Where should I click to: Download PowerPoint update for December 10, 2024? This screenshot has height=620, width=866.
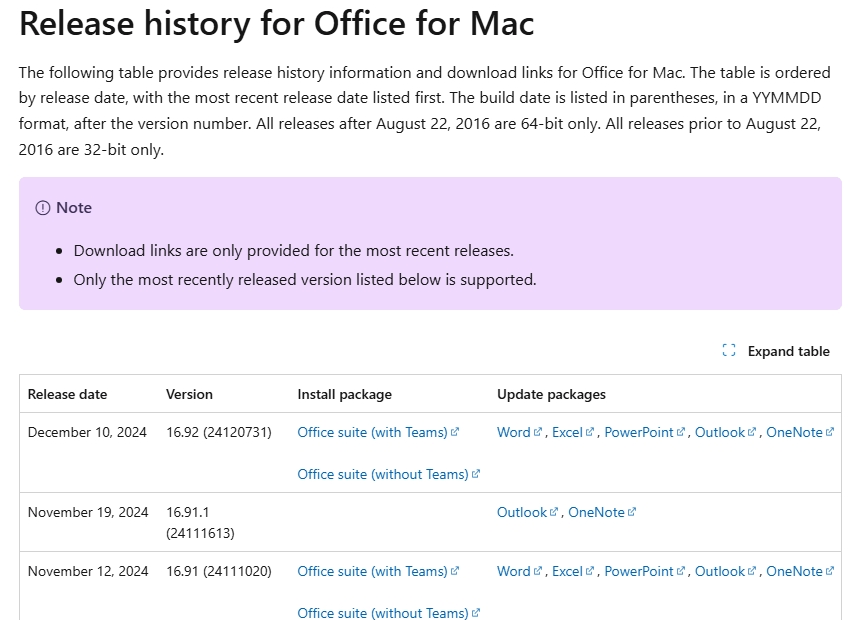pos(645,432)
